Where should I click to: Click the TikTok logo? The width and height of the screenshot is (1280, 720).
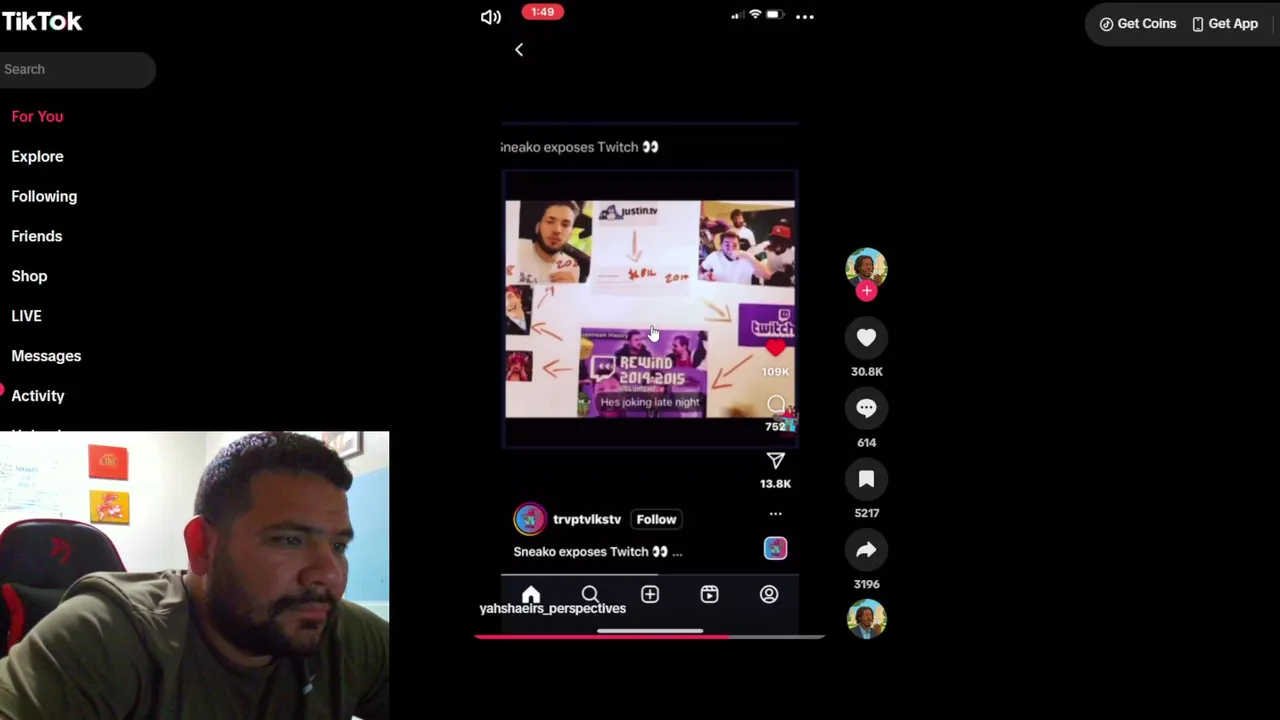(41, 21)
